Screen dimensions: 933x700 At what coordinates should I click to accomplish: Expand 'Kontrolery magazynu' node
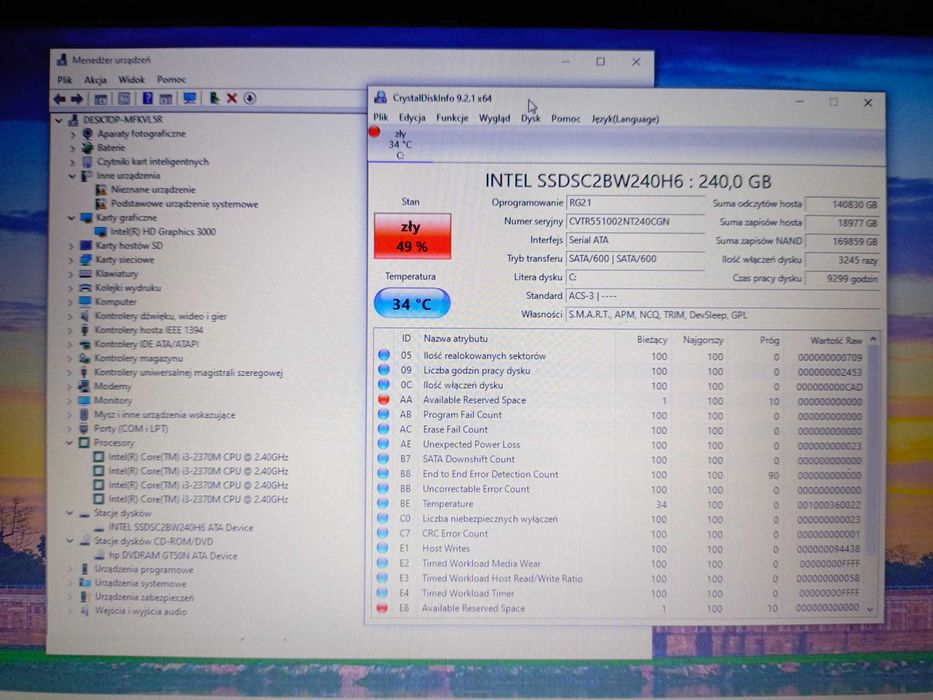70,358
